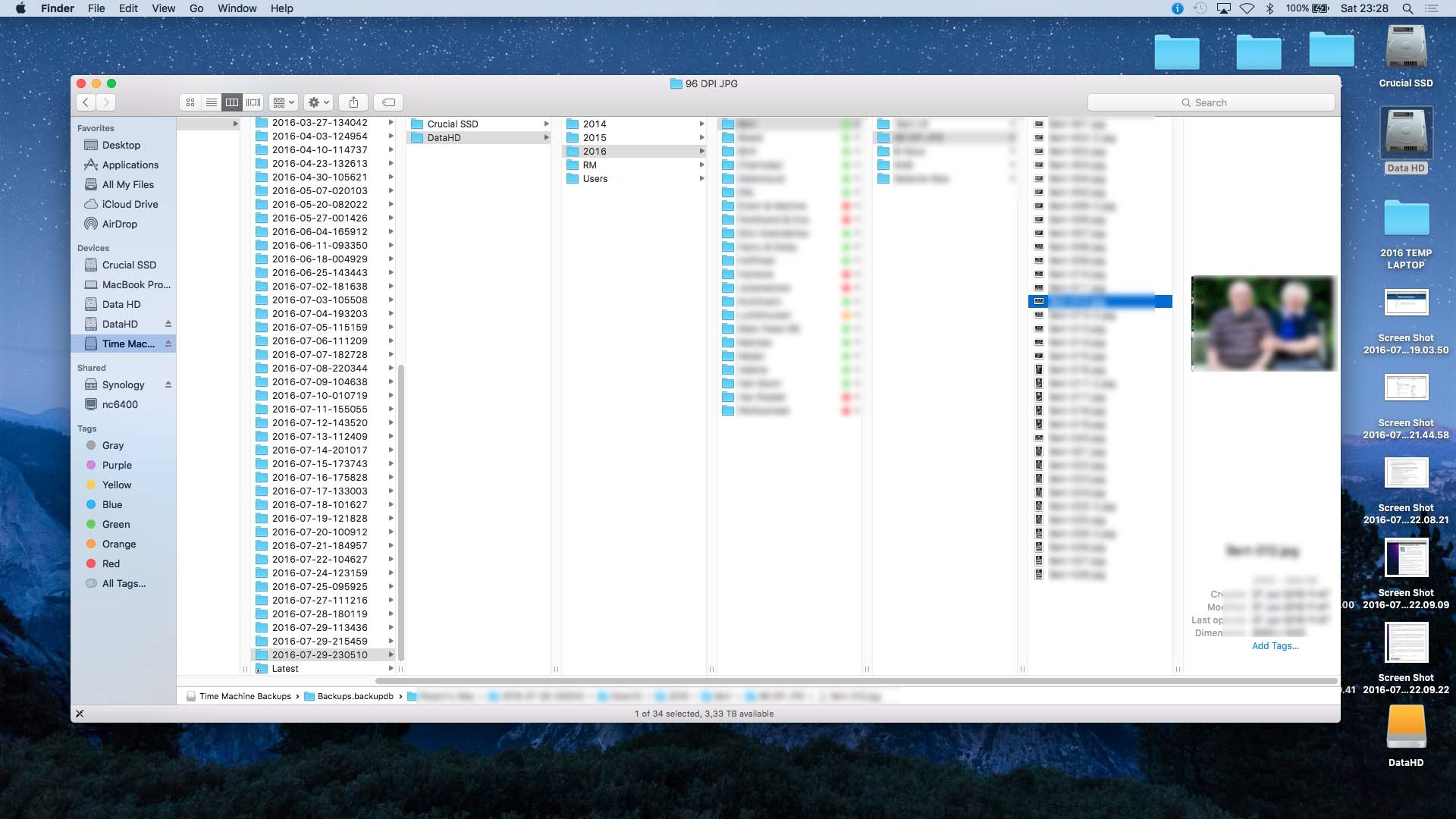Expand the 2016-07-22-104627 backup folder

pos(319,559)
